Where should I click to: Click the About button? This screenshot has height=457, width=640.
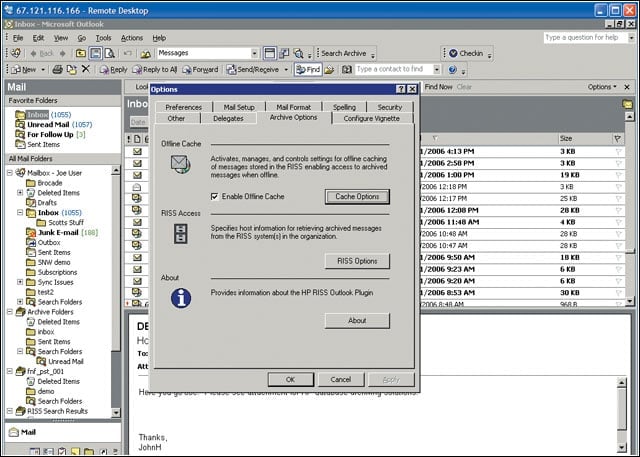click(x=357, y=321)
